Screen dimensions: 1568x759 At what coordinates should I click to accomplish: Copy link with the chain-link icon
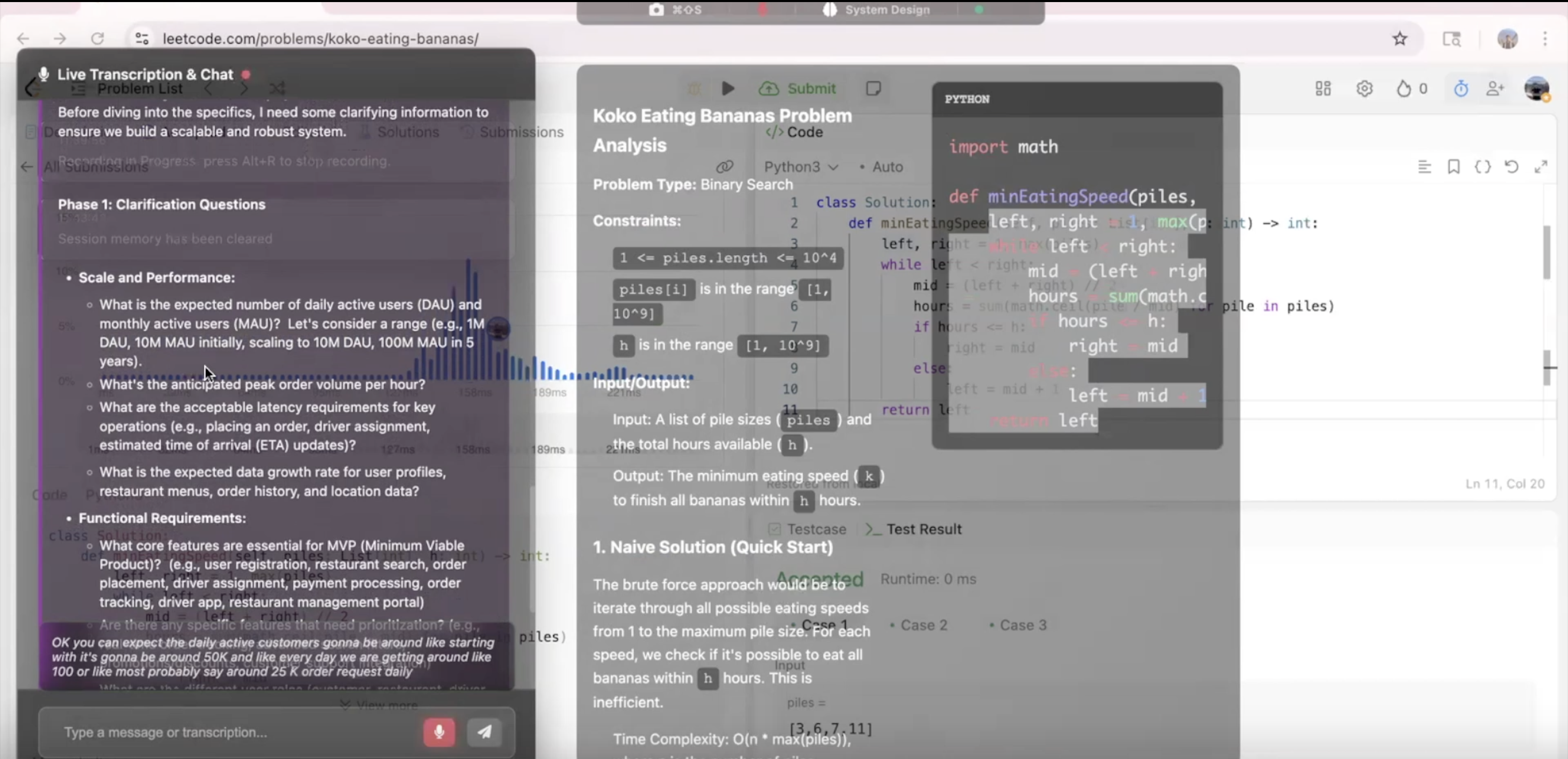pos(724,167)
